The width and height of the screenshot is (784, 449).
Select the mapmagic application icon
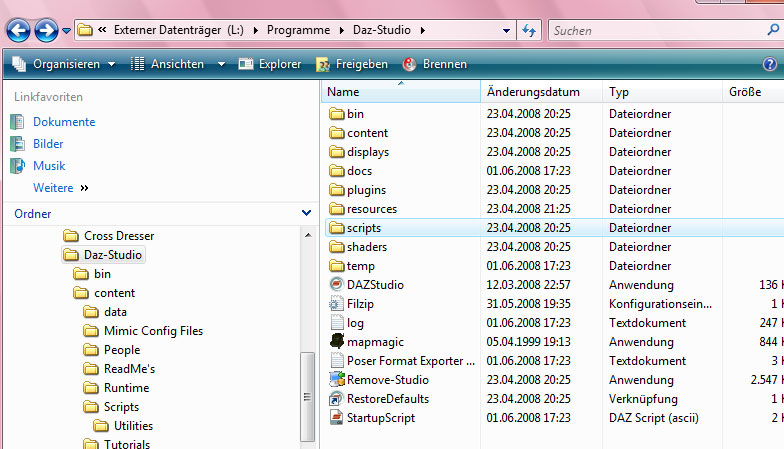[337, 341]
